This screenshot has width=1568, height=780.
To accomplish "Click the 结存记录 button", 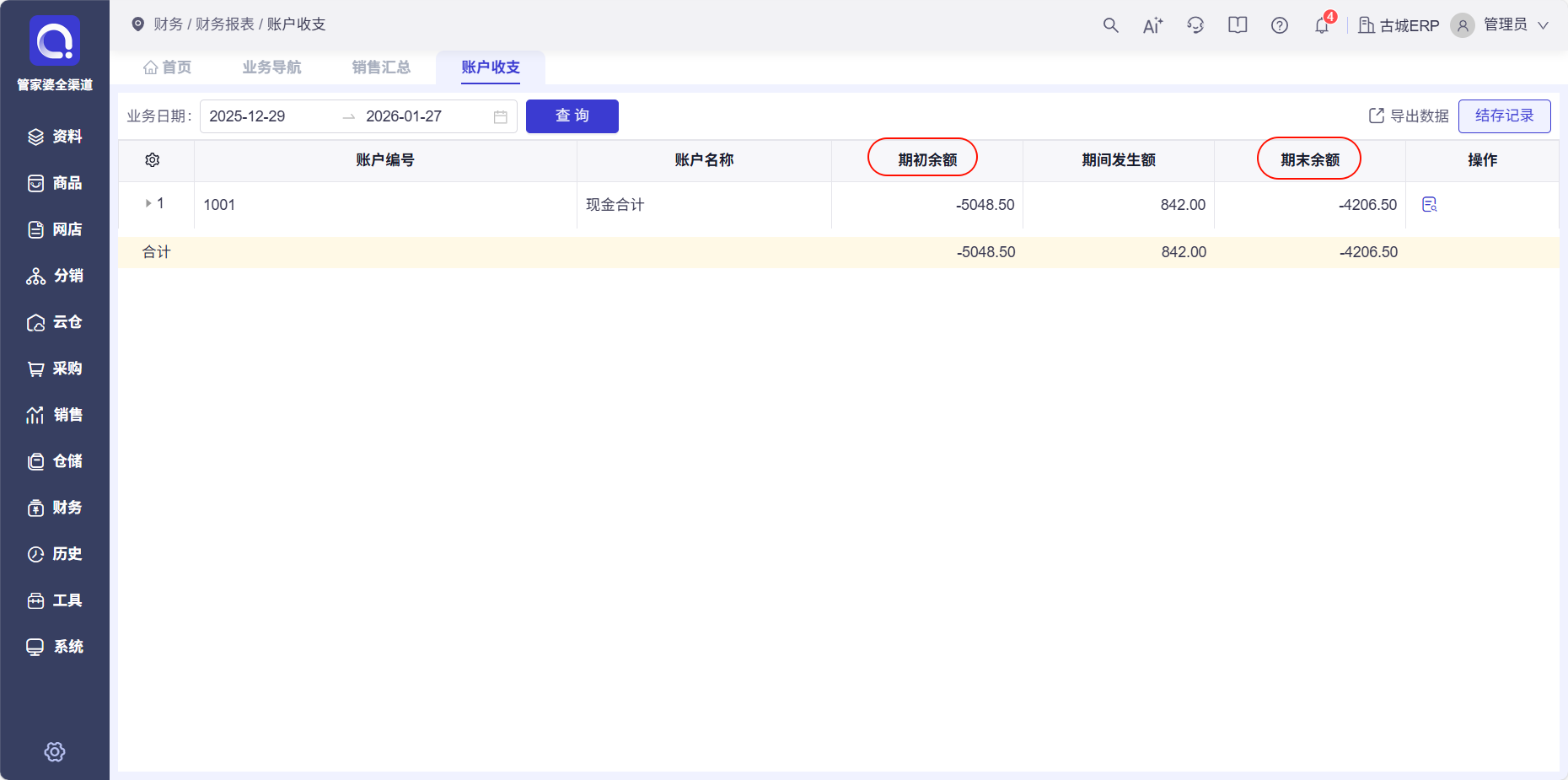I will point(1504,116).
